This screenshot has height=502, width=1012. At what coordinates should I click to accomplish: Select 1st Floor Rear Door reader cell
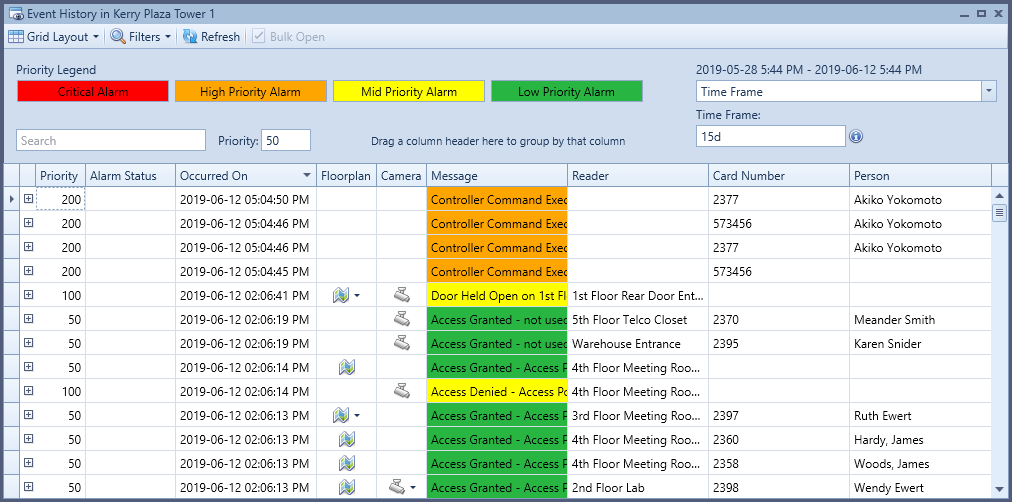(638, 296)
